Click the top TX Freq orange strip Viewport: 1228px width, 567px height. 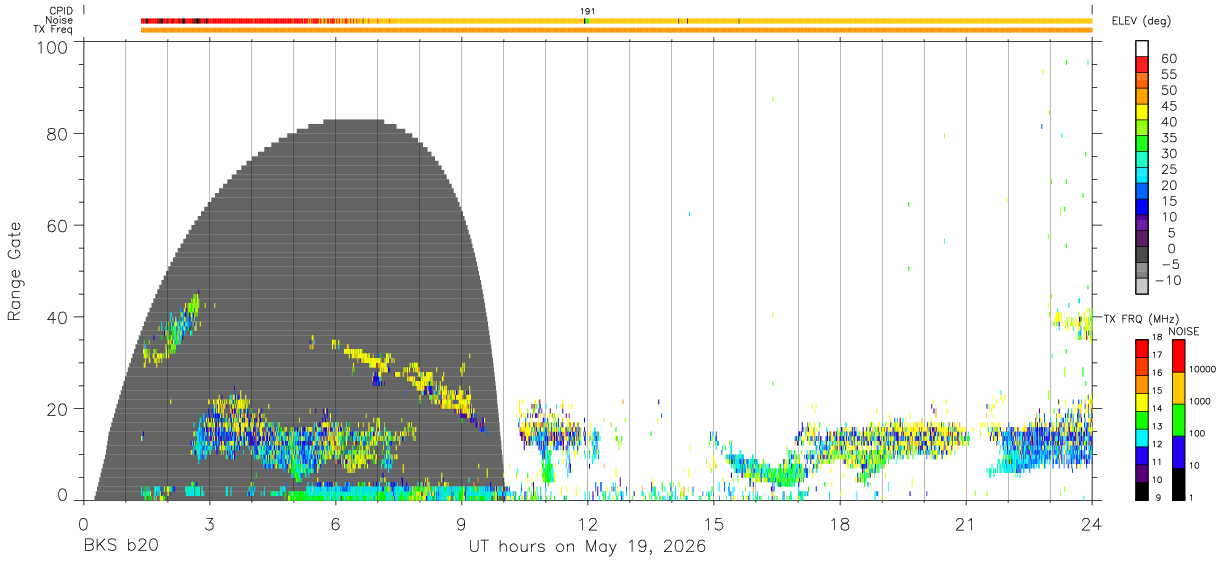616,29
